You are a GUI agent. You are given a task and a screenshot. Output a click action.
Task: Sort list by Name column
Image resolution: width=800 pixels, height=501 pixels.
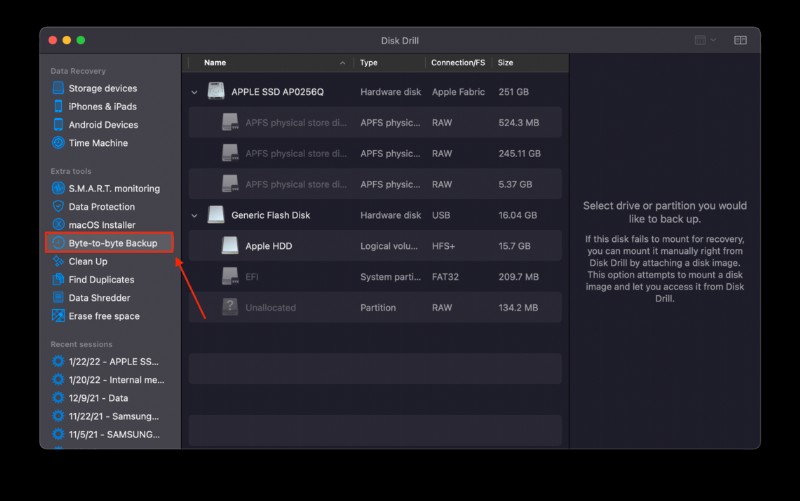tap(215, 63)
